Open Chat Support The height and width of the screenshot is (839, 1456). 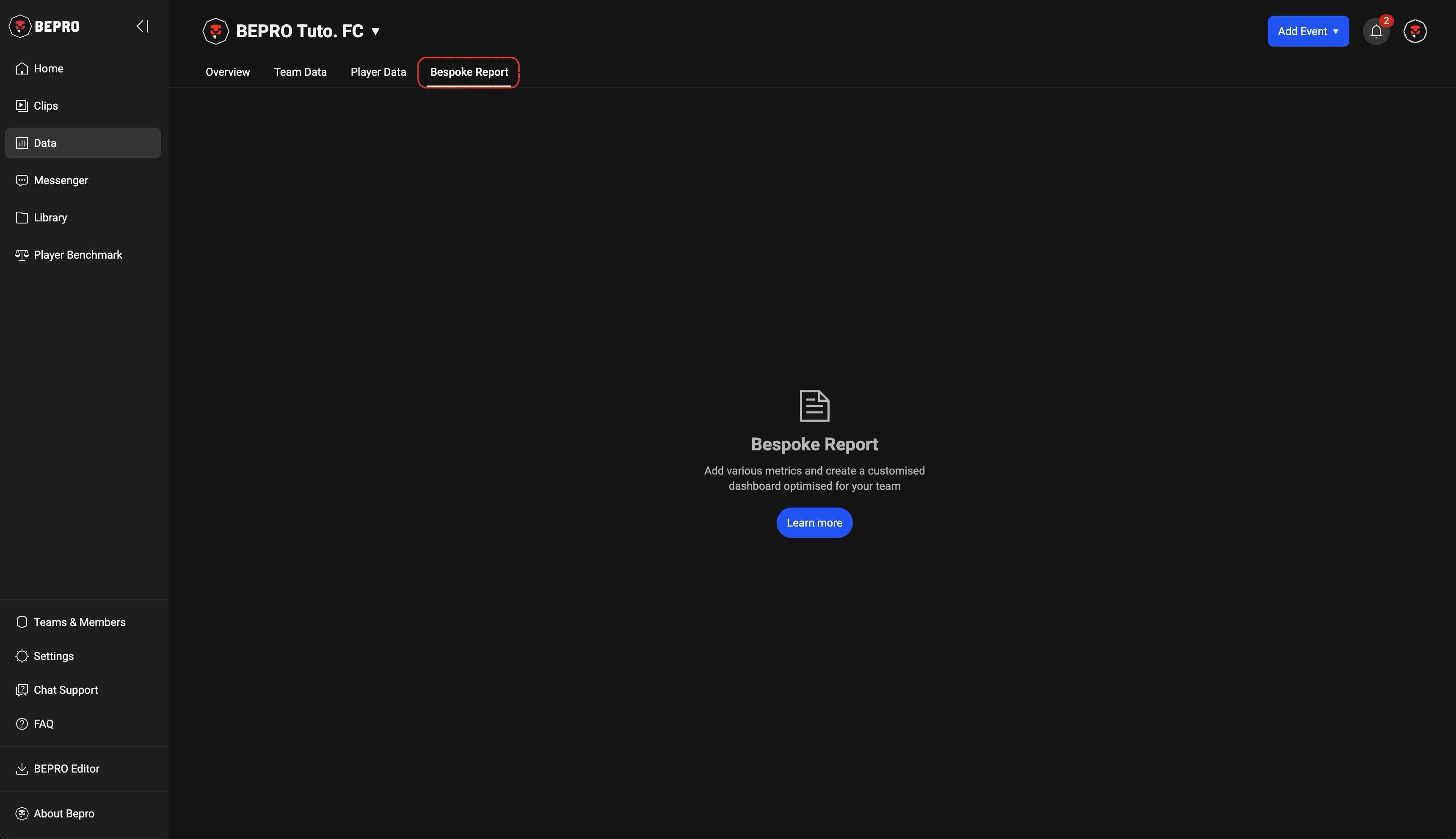point(66,690)
